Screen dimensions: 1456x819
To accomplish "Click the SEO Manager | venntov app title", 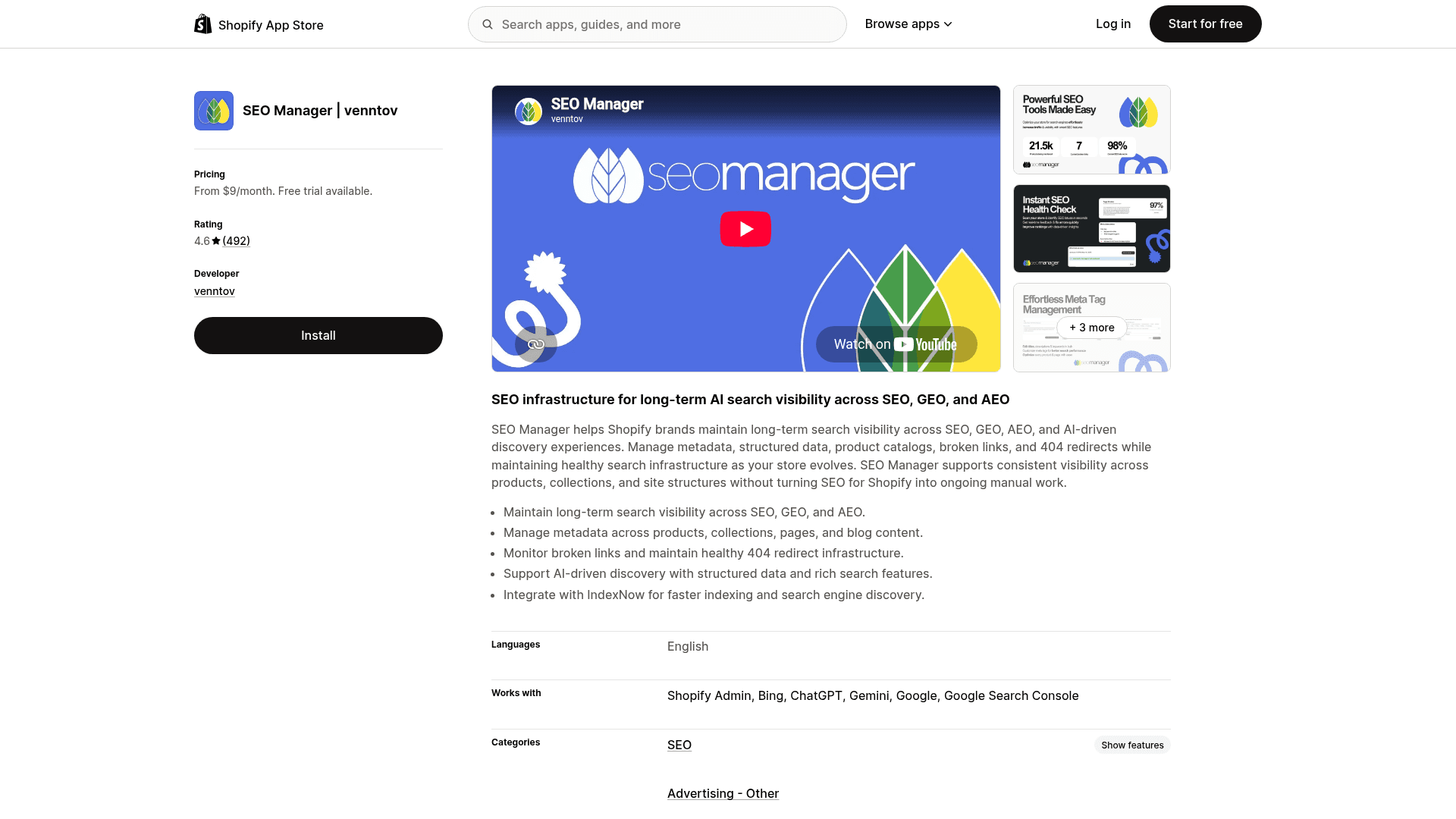I will click(320, 111).
